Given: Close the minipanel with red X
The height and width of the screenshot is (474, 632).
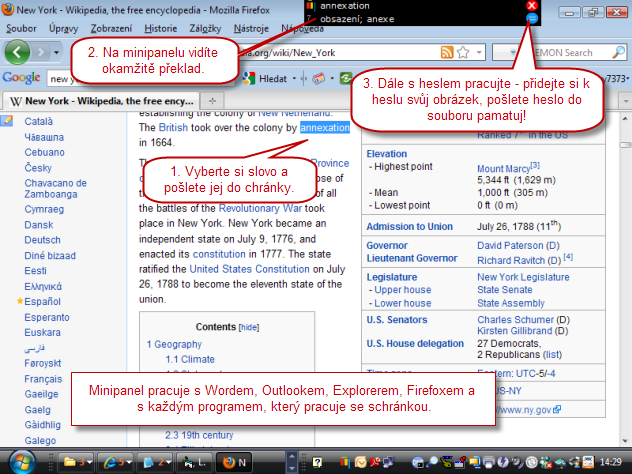Looking at the screenshot, I should pyautogui.click(x=532, y=6).
